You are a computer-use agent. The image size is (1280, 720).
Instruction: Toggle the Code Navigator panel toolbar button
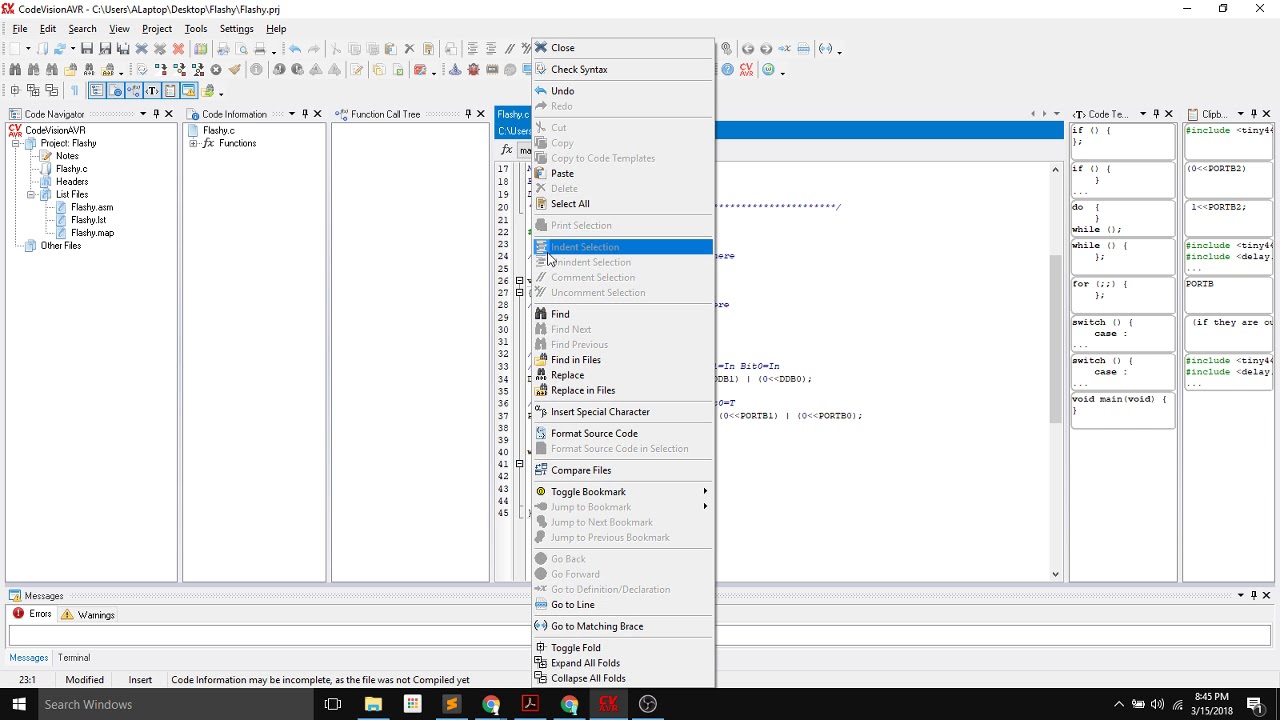coord(96,91)
